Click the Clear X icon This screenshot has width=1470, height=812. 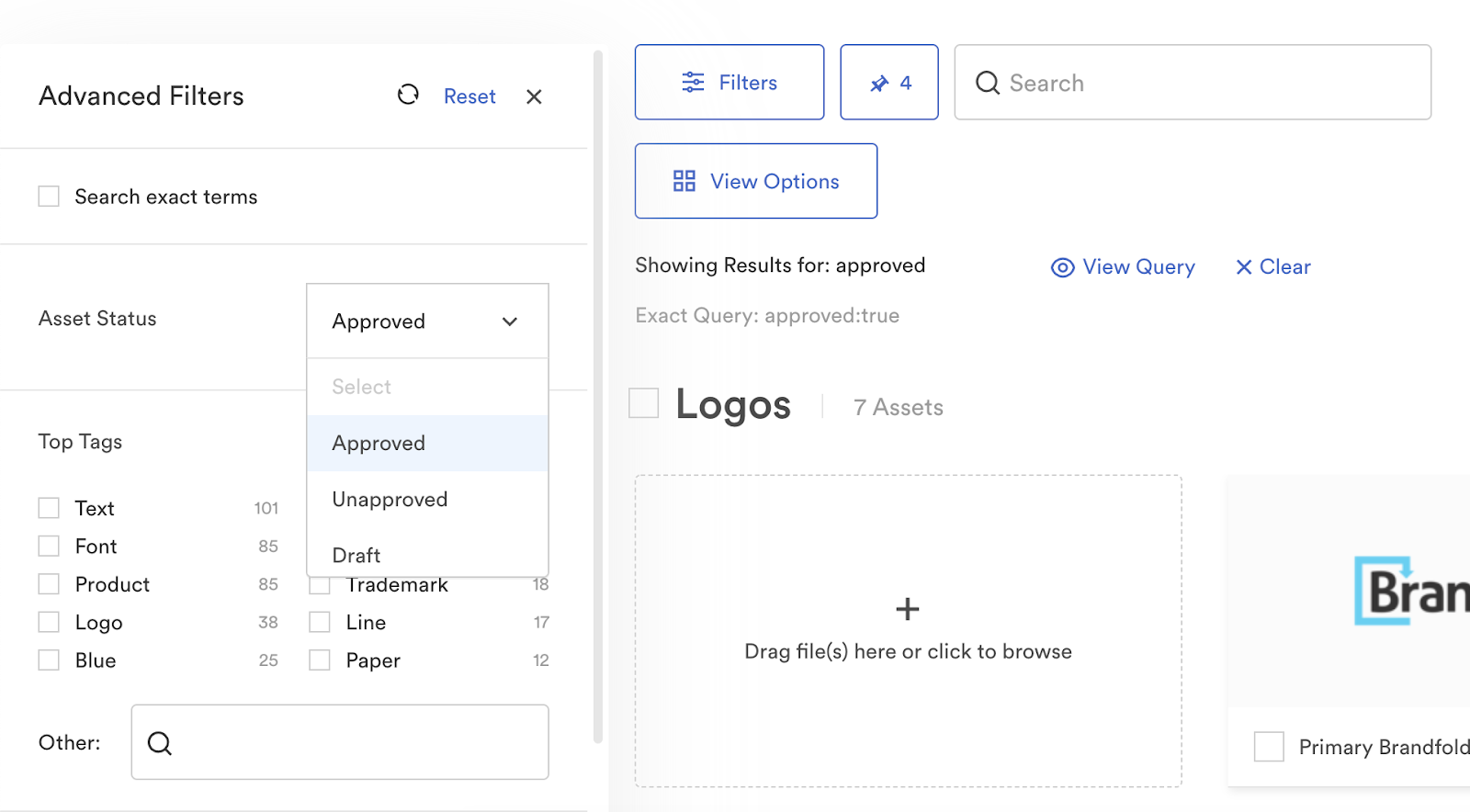[x=1243, y=267]
